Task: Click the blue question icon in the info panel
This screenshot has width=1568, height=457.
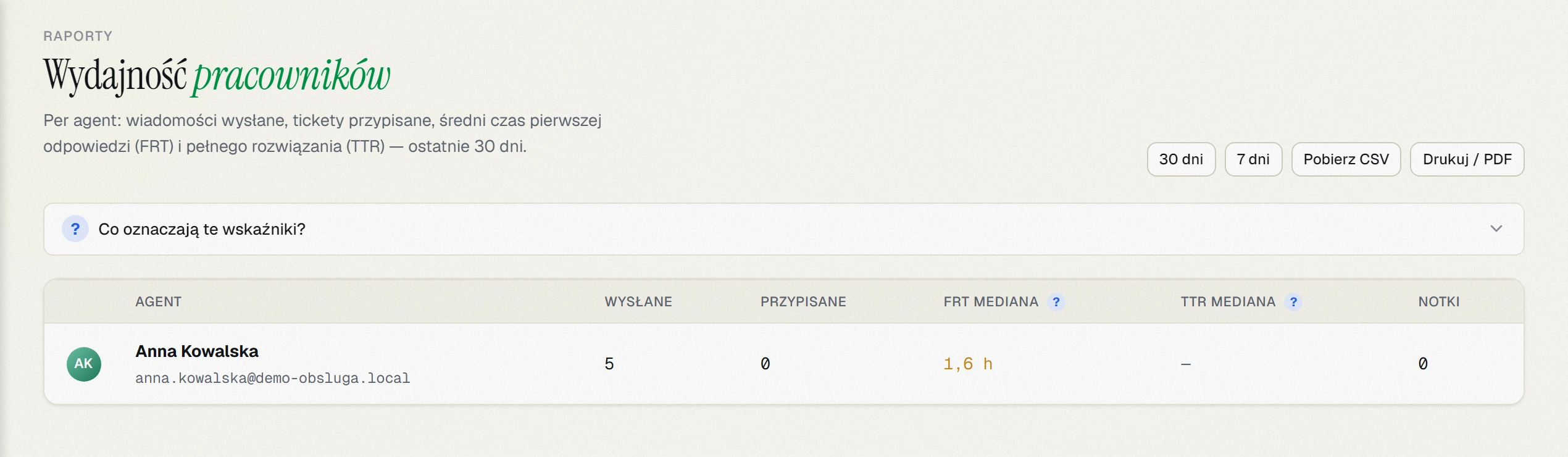Action: click(x=75, y=229)
